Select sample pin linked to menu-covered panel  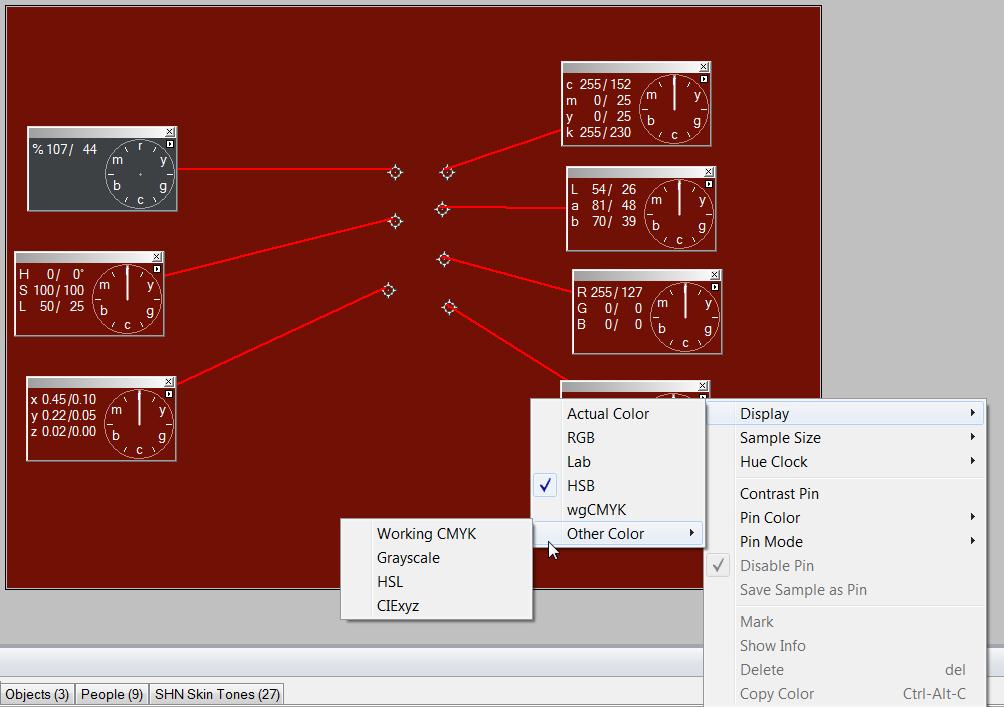449,308
